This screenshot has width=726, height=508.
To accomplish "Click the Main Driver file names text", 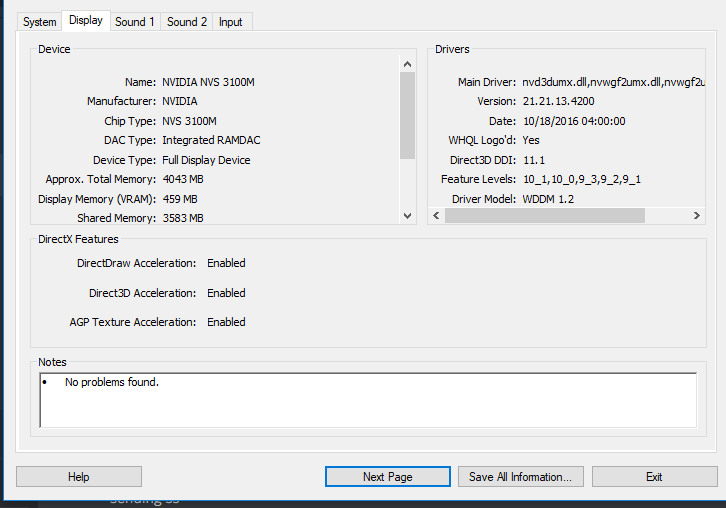I will click(x=612, y=82).
